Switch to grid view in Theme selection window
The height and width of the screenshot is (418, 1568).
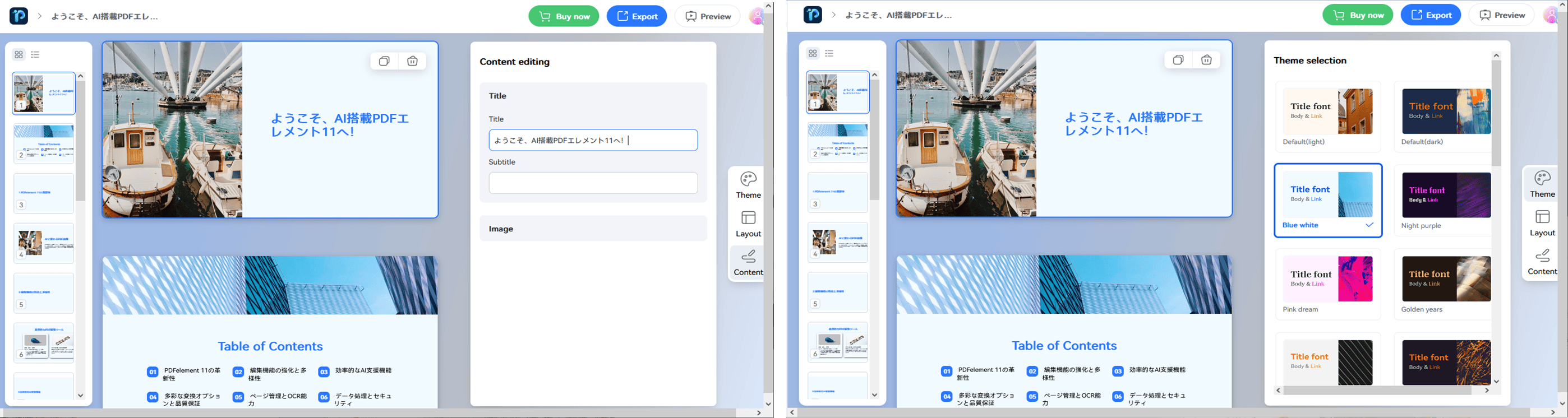pyautogui.click(x=813, y=54)
